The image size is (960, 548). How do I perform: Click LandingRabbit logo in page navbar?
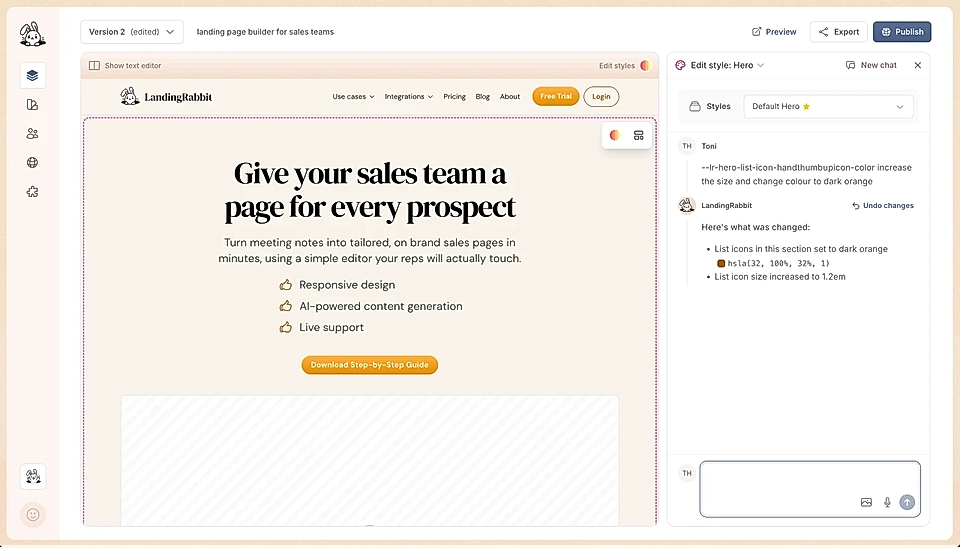[x=167, y=96]
